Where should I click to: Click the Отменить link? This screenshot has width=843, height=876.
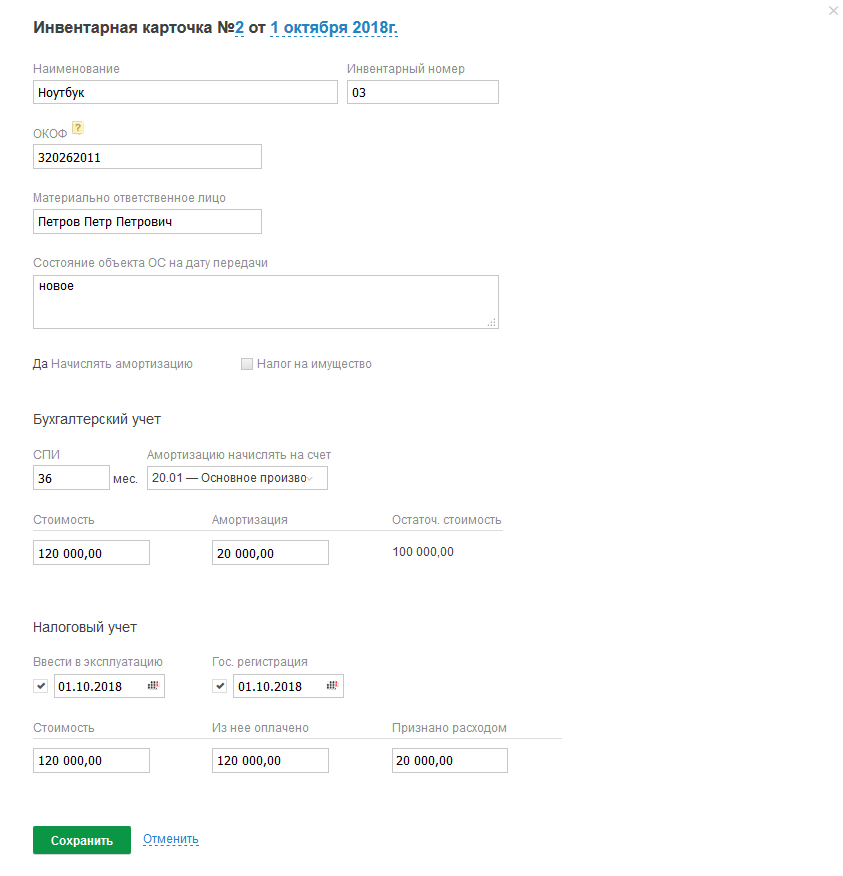[171, 839]
